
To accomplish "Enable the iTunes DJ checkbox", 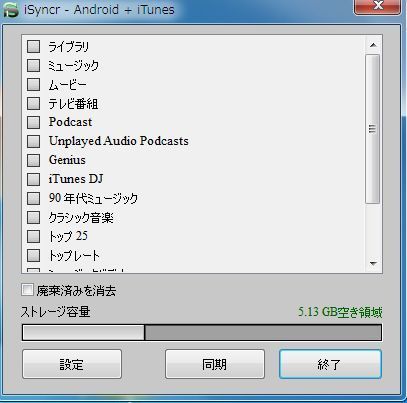I will click(x=33, y=179).
